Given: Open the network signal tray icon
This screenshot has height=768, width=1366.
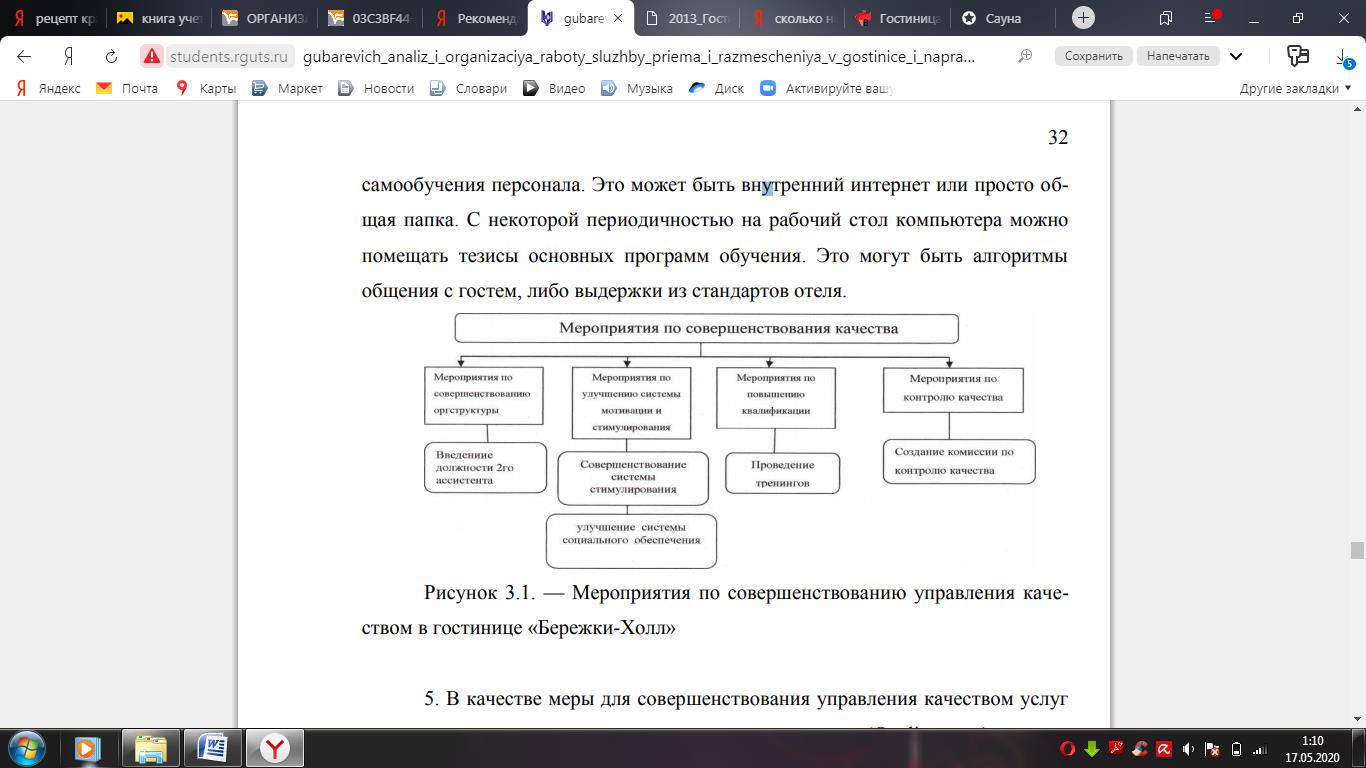Looking at the screenshot, I should [1260, 749].
